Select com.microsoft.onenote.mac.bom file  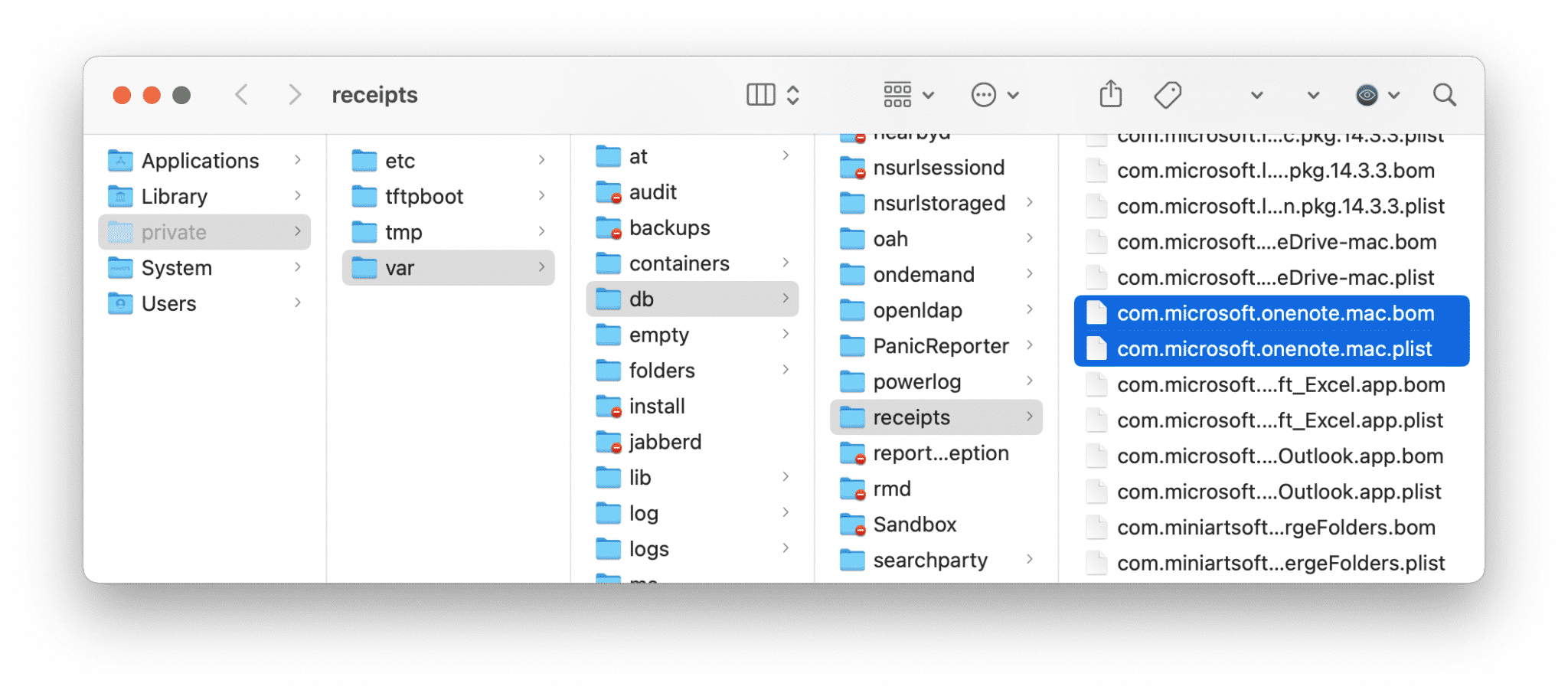(x=1272, y=313)
